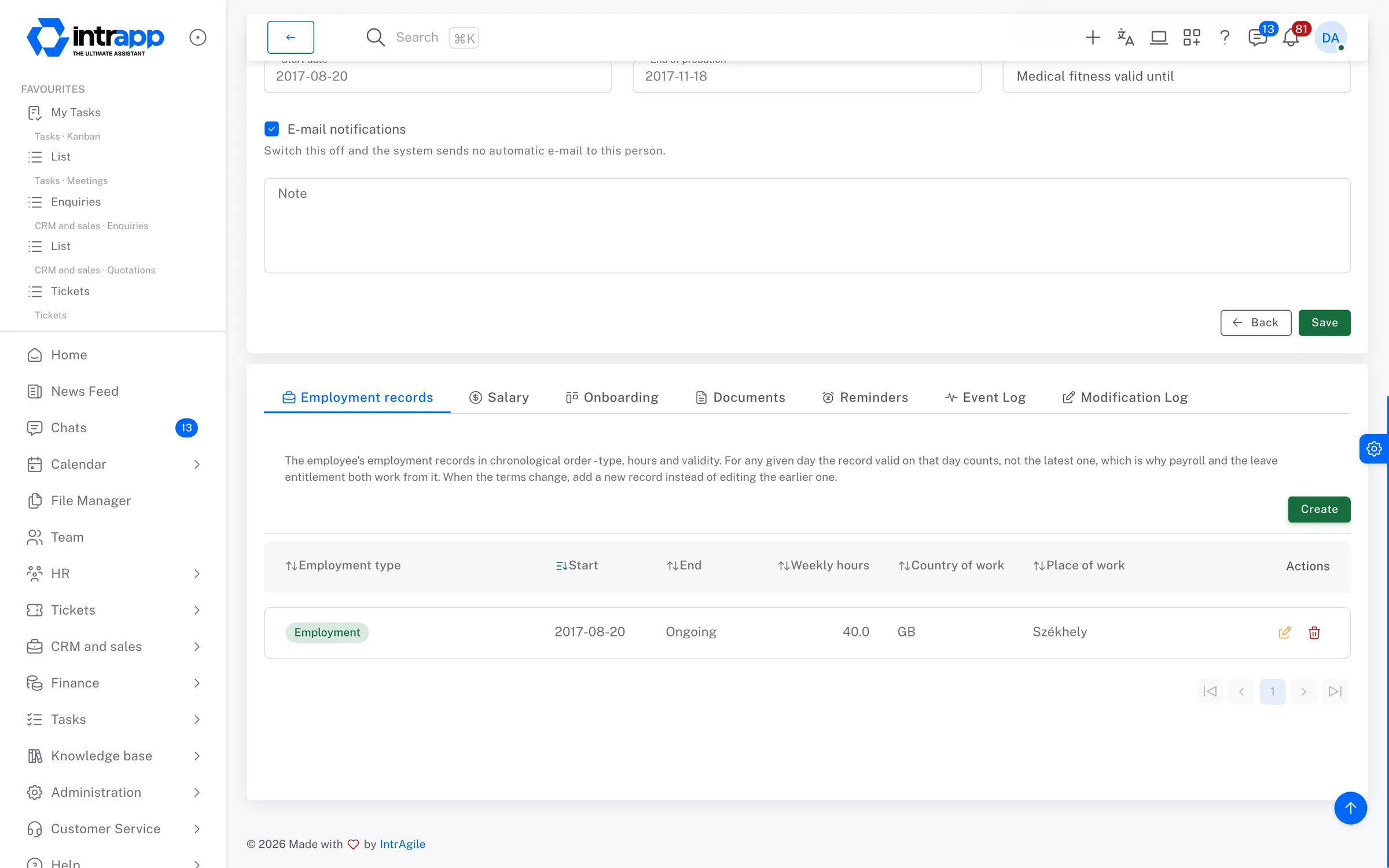
Task: Expand the HR menu
Action: pyautogui.click(x=113, y=573)
